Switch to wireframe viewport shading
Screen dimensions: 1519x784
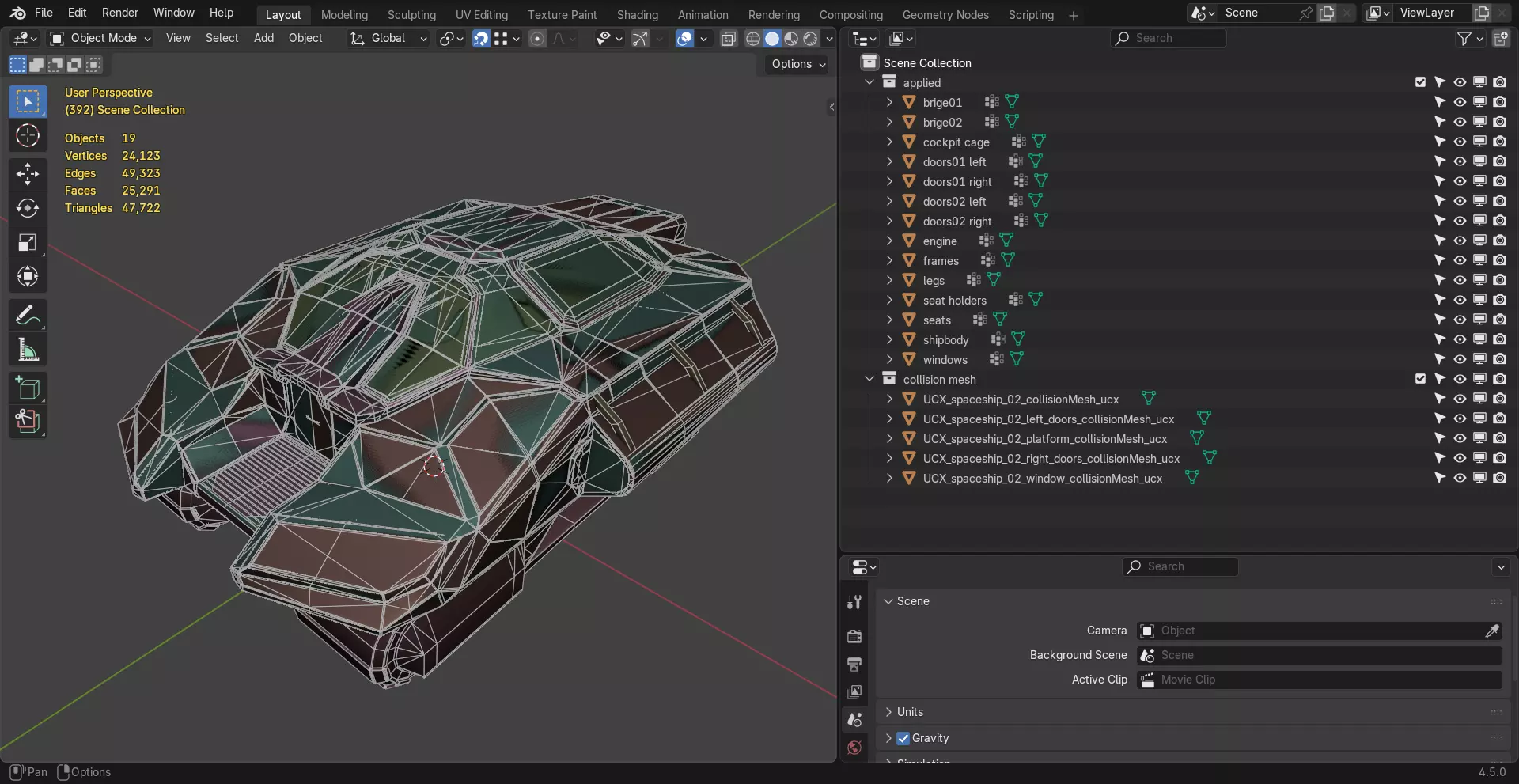pos(753,38)
